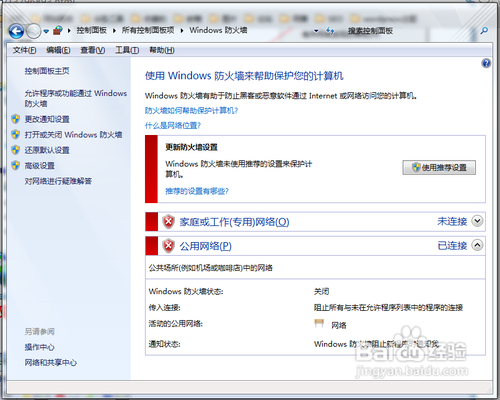Open 防火墙如何帮助保护计算机? help link

192,111
